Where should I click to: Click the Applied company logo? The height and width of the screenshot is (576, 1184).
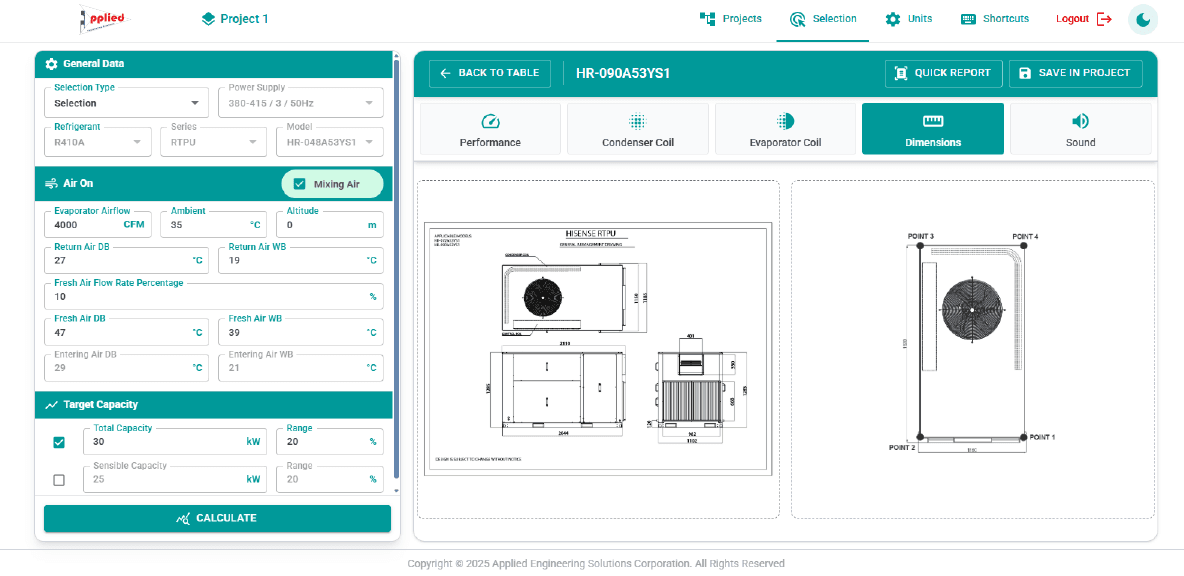tap(105, 20)
